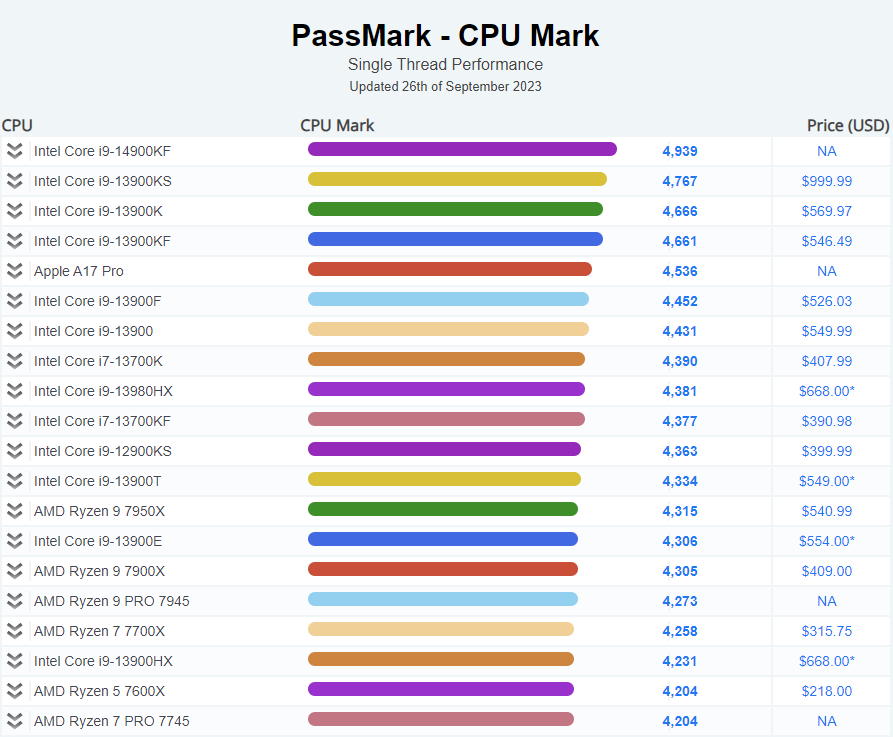Screen dimensions: 893x737
Task: Open the Intel Core i7-13700KF link
Action: 102,421
